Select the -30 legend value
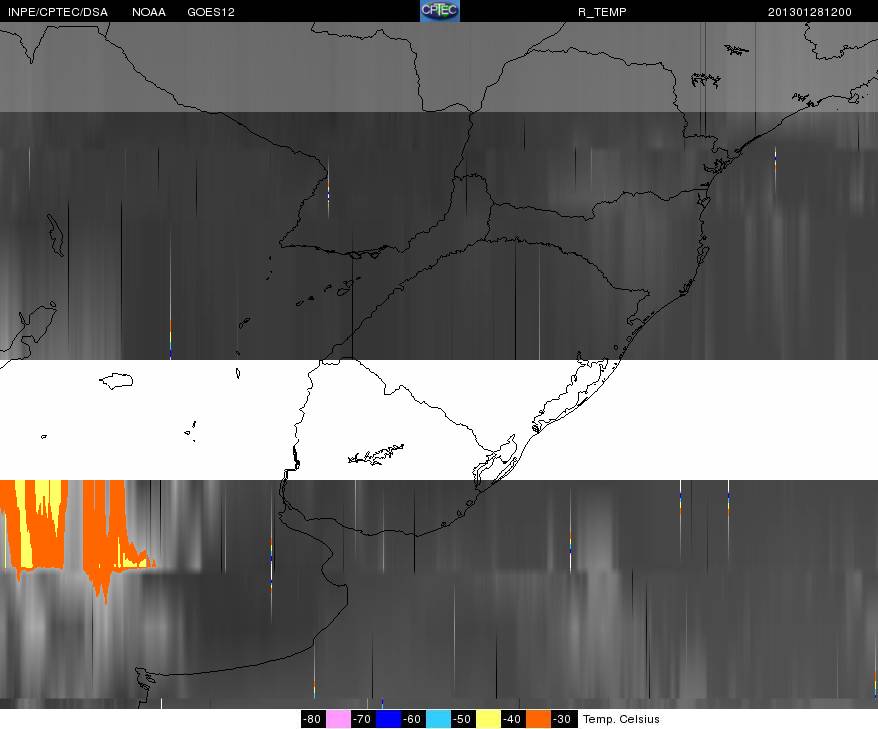 tap(563, 719)
